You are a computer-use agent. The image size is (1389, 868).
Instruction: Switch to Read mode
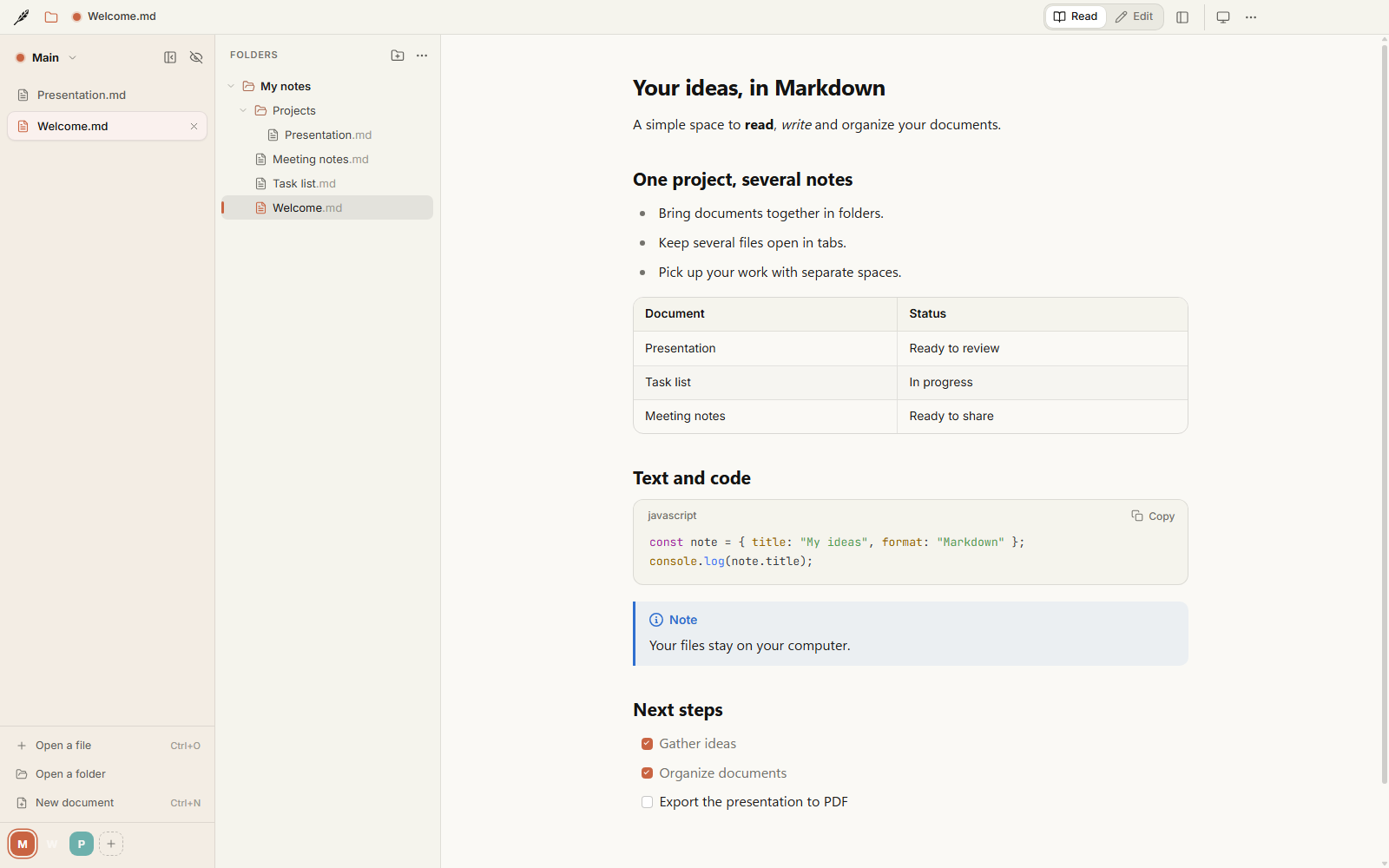coord(1076,16)
